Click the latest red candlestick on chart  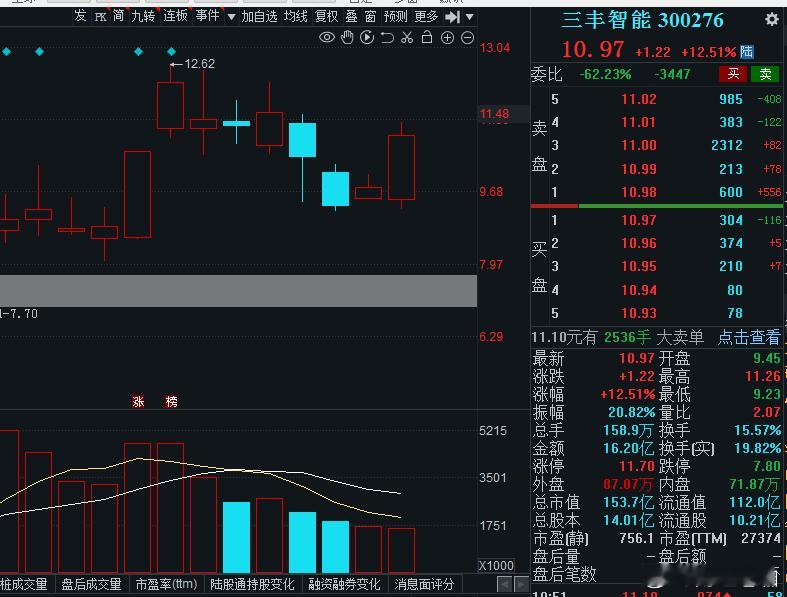pyautogui.click(x=402, y=167)
